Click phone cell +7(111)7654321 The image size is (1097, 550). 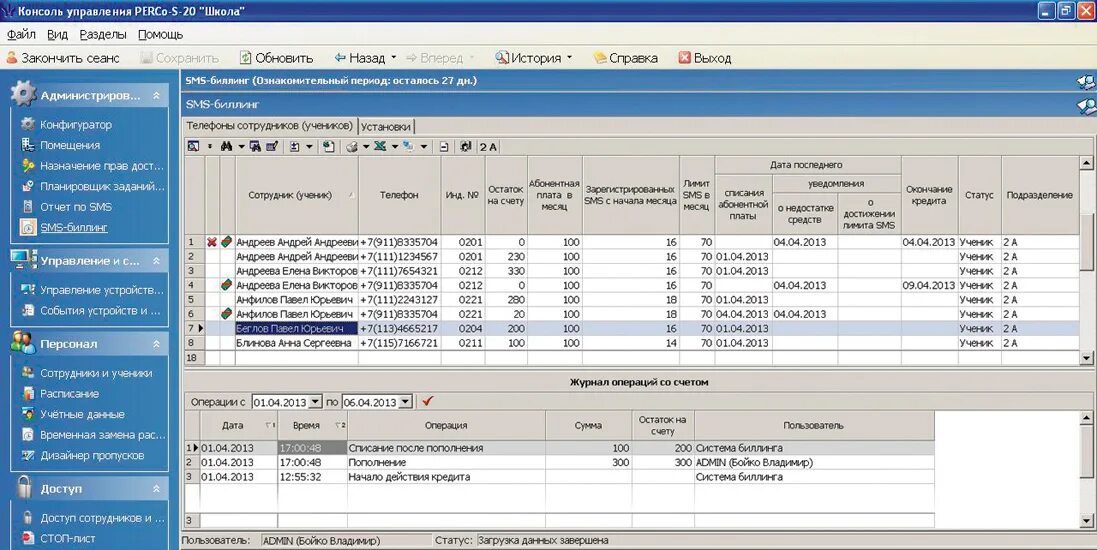pos(399,271)
